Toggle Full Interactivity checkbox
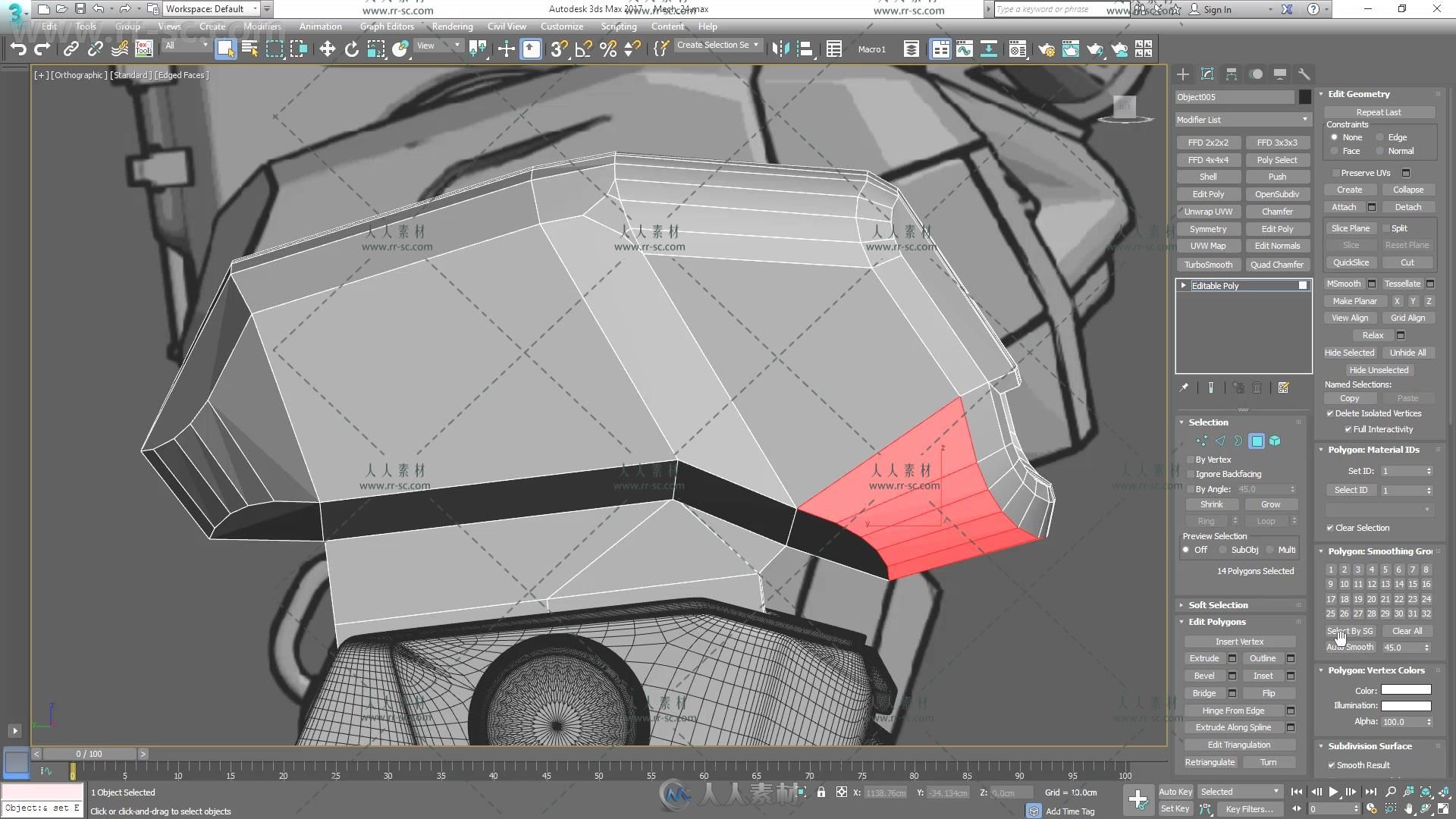Screen dimensions: 1456x819 click(x=1348, y=429)
